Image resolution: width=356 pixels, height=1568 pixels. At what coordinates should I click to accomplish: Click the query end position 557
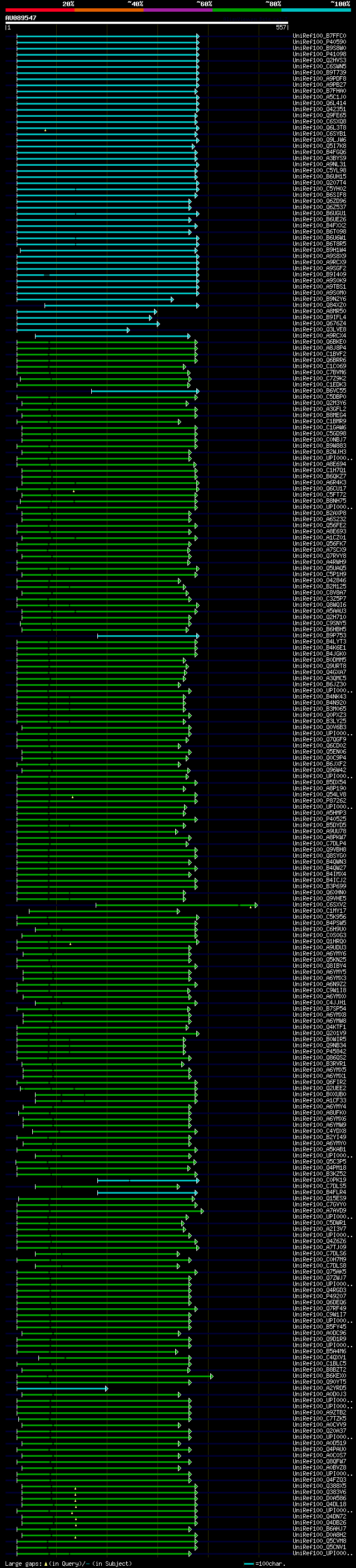280,27
